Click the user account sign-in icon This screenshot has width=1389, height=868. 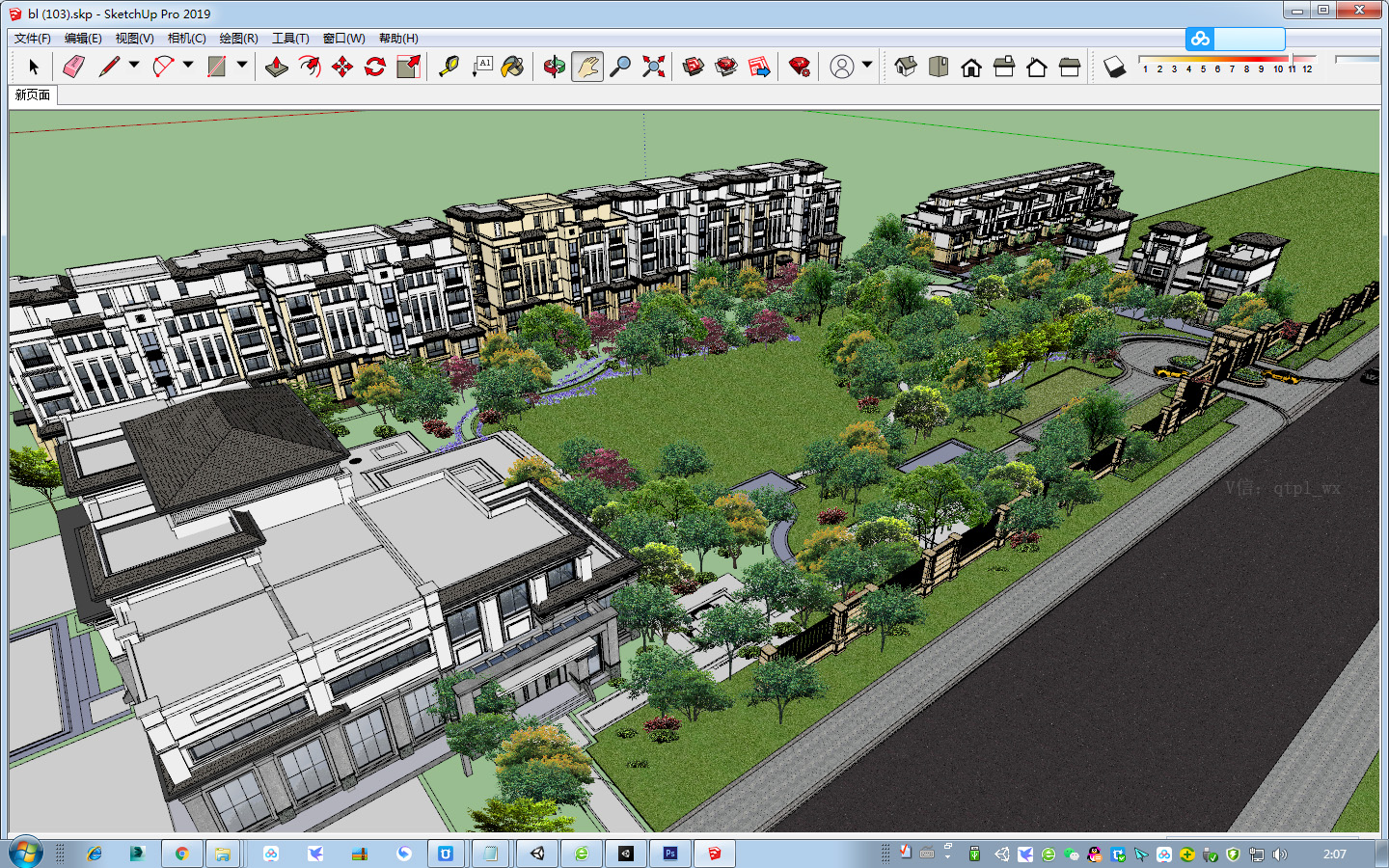842,67
